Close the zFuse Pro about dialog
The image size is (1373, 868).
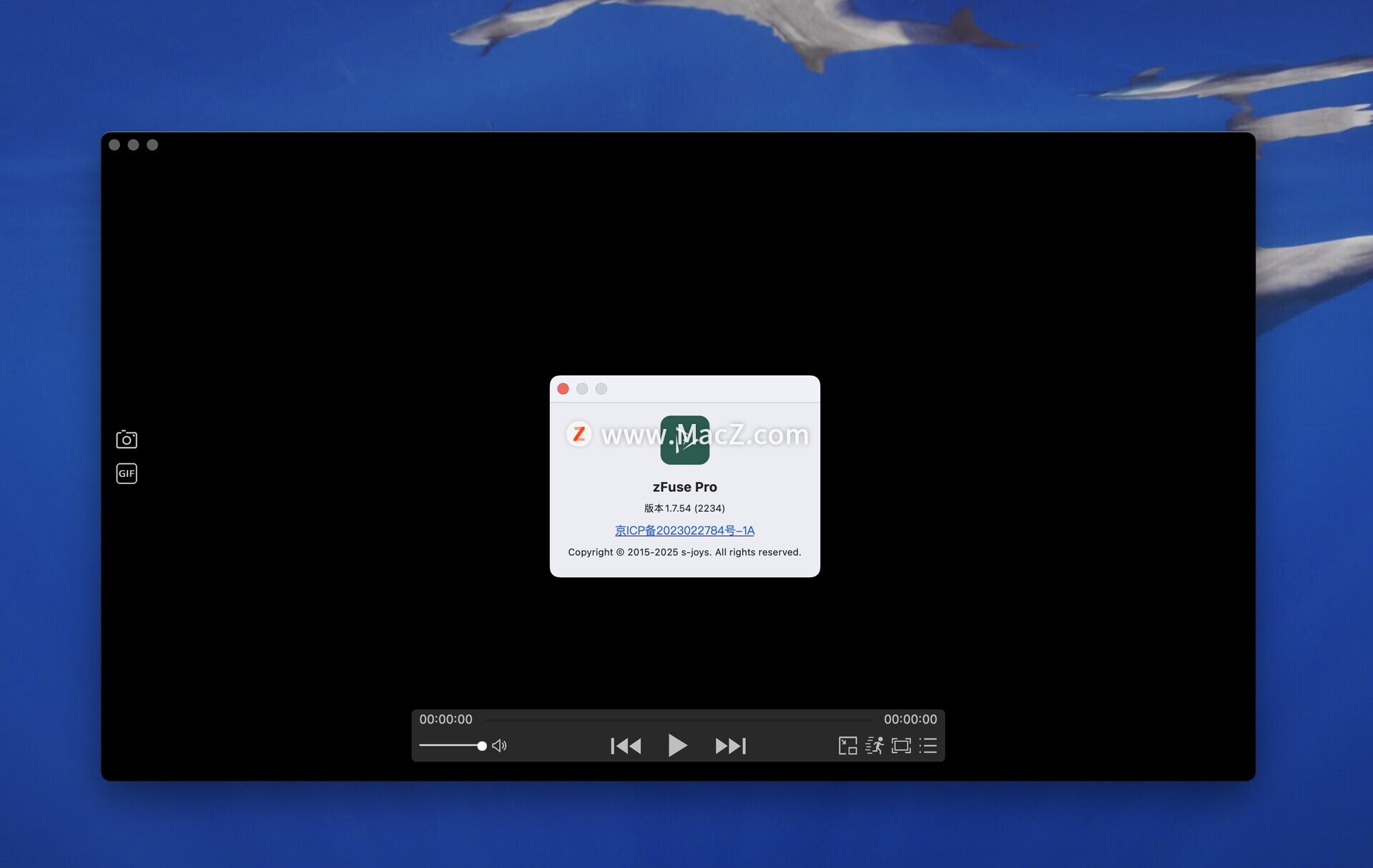(563, 389)
